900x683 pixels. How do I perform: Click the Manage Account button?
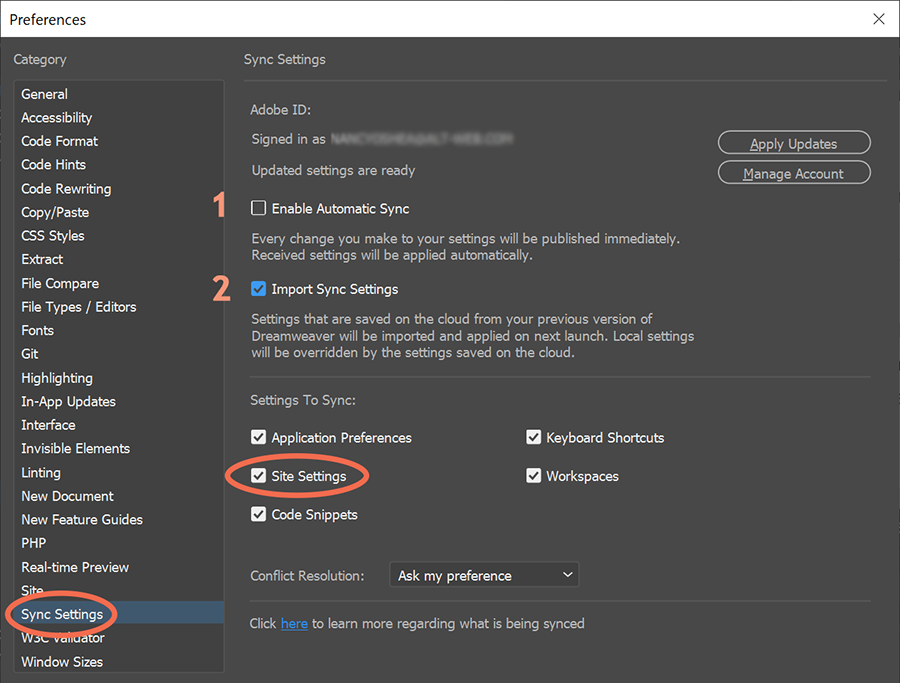coord(794,173)
